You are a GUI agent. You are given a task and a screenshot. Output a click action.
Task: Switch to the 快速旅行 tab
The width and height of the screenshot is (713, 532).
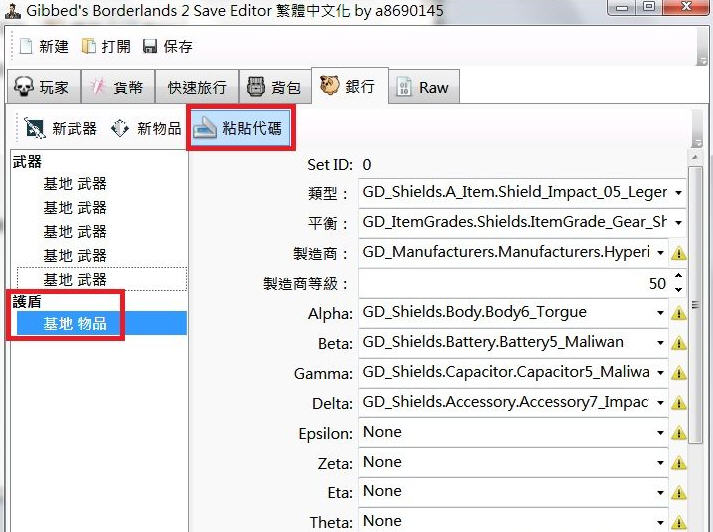click(x=197, y=86)
